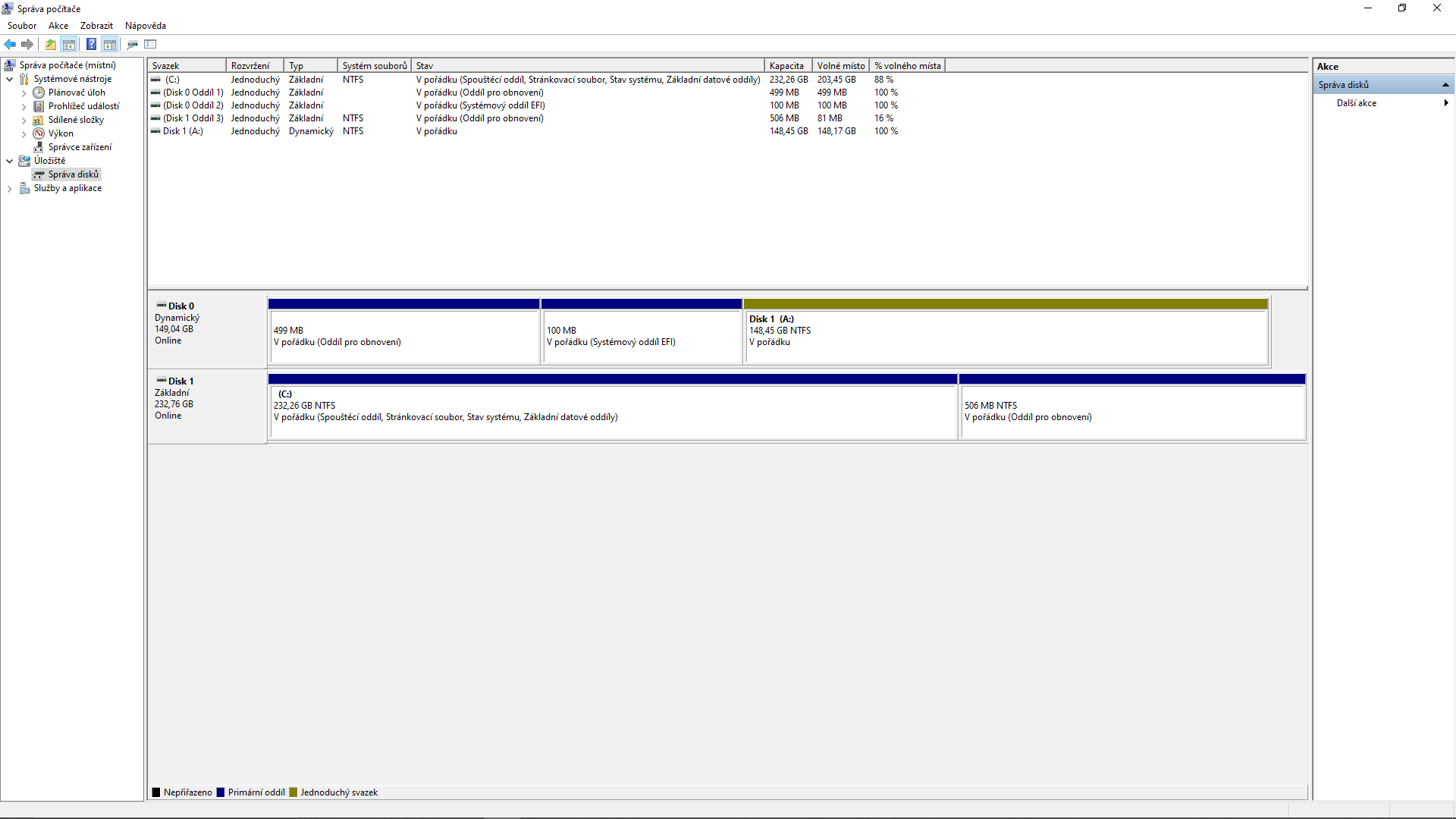This screenshot has width=1456, height=819.
Task: Open Help via the question mark icon
Action: 91,44
